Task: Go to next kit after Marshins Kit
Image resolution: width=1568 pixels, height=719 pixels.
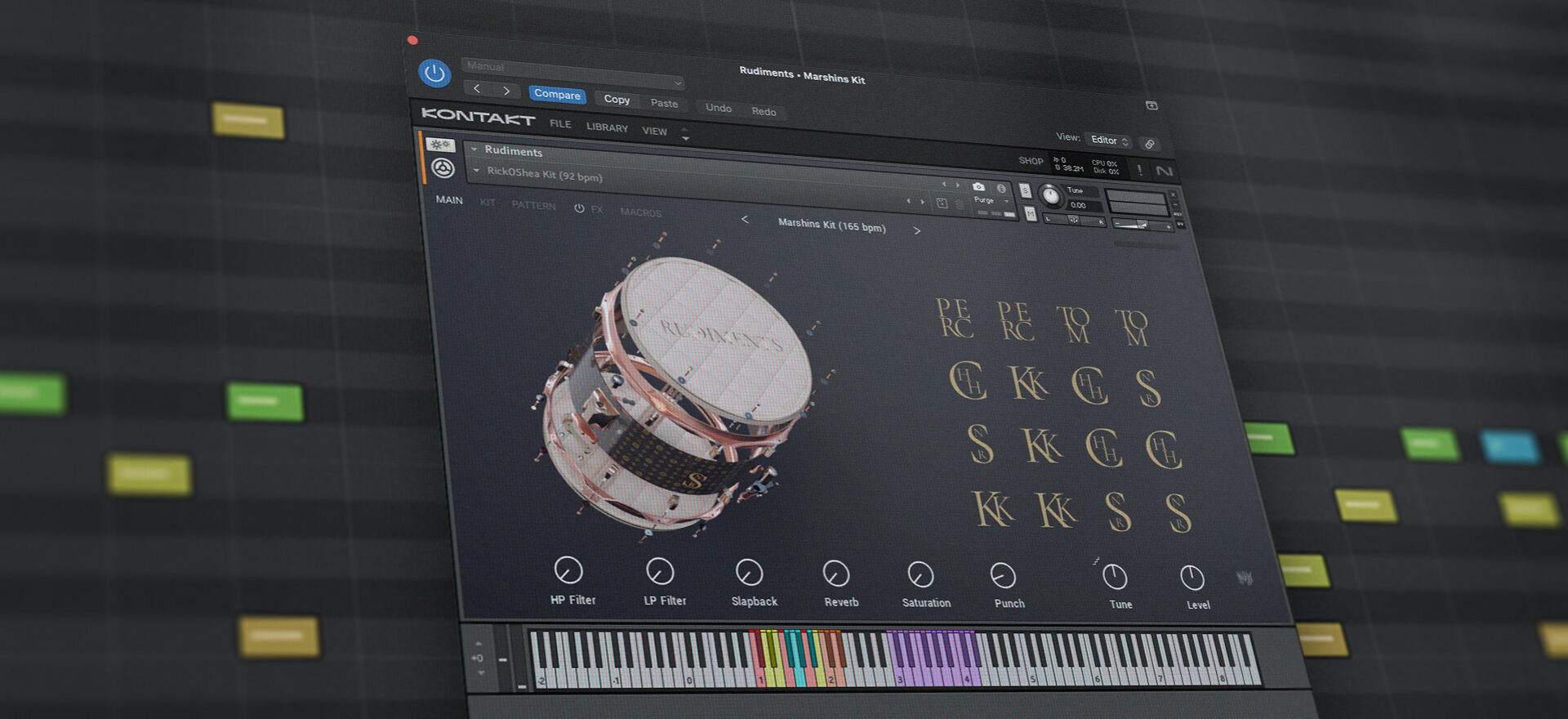Action: 917,231
